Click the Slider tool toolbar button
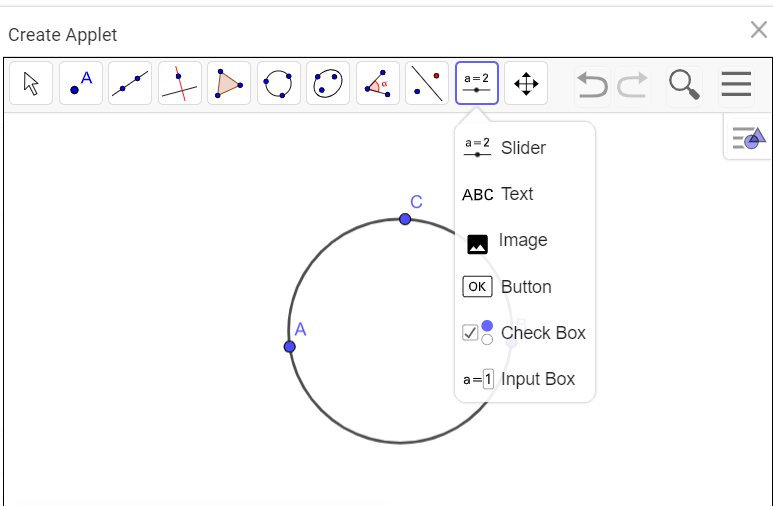Viewport: 773px width, 506px height. 477,83
